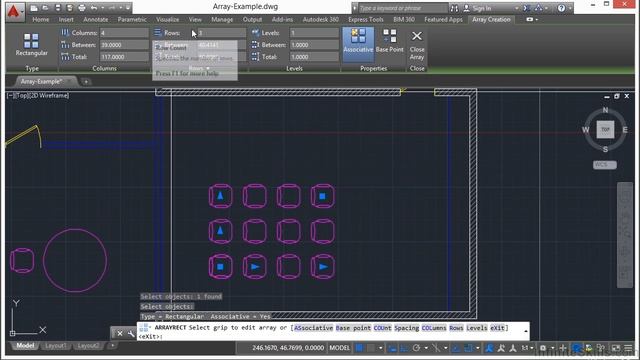Switch to the Annotate ribbon tab

[x=96, y=19]
